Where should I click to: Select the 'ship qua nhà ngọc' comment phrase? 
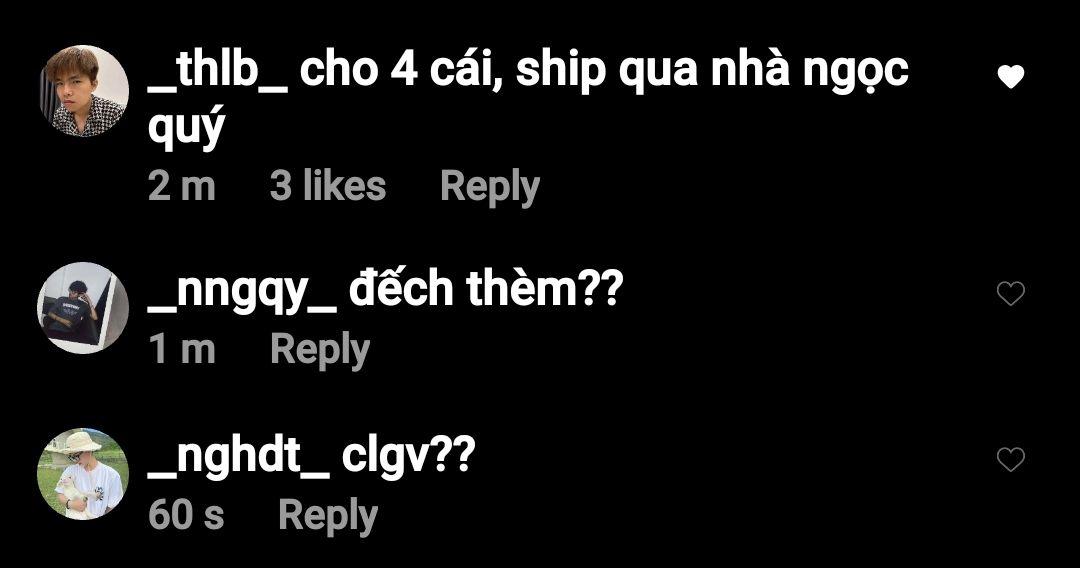[x=712, y=72]
